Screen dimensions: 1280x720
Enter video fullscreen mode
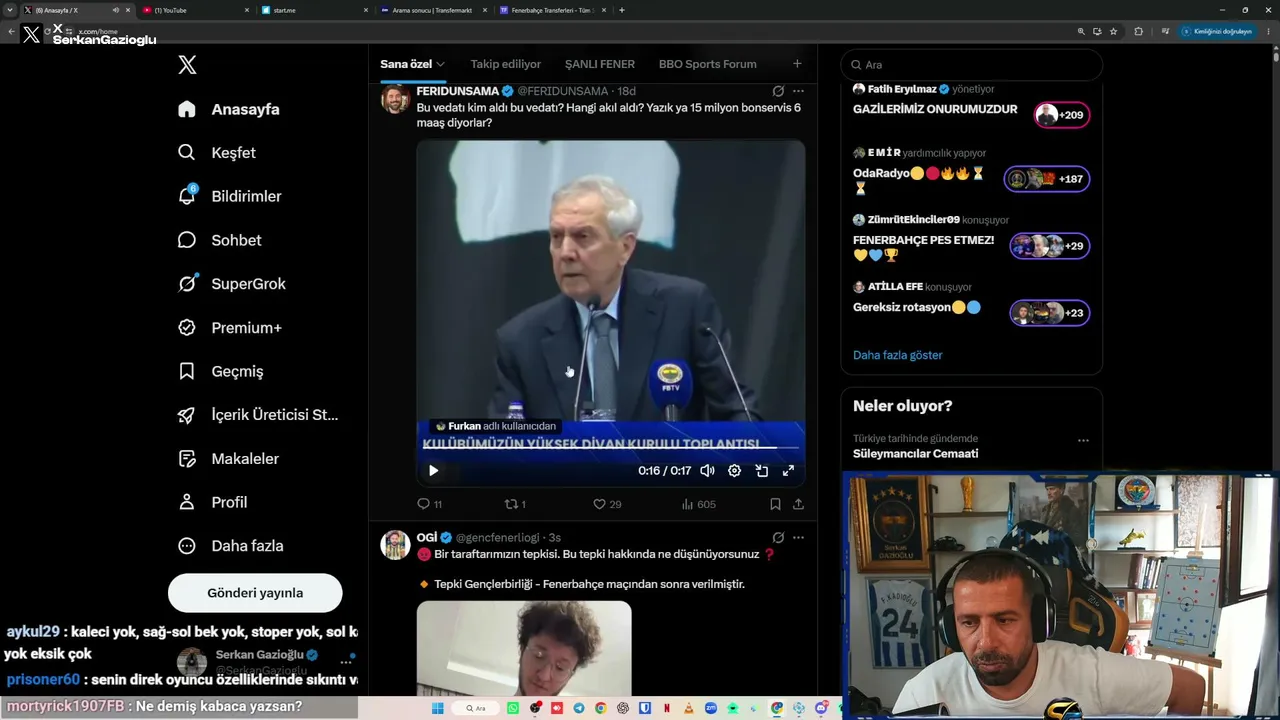pyautogui.click(x=788, y=471)
